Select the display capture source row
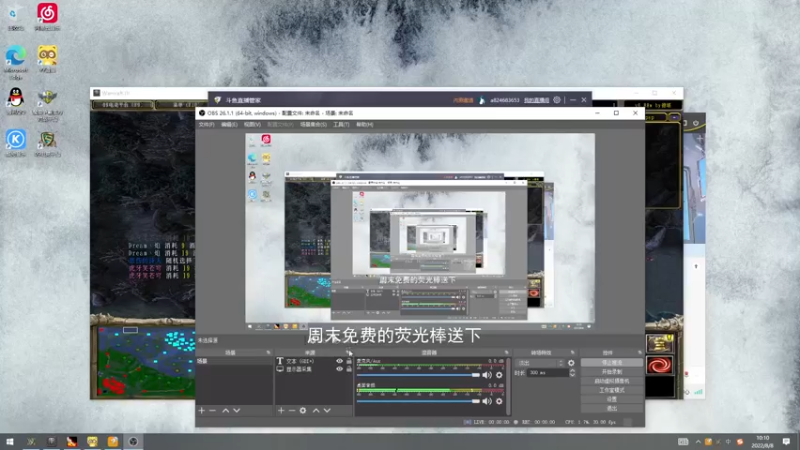800x450 pixels. tap(314, 369)
